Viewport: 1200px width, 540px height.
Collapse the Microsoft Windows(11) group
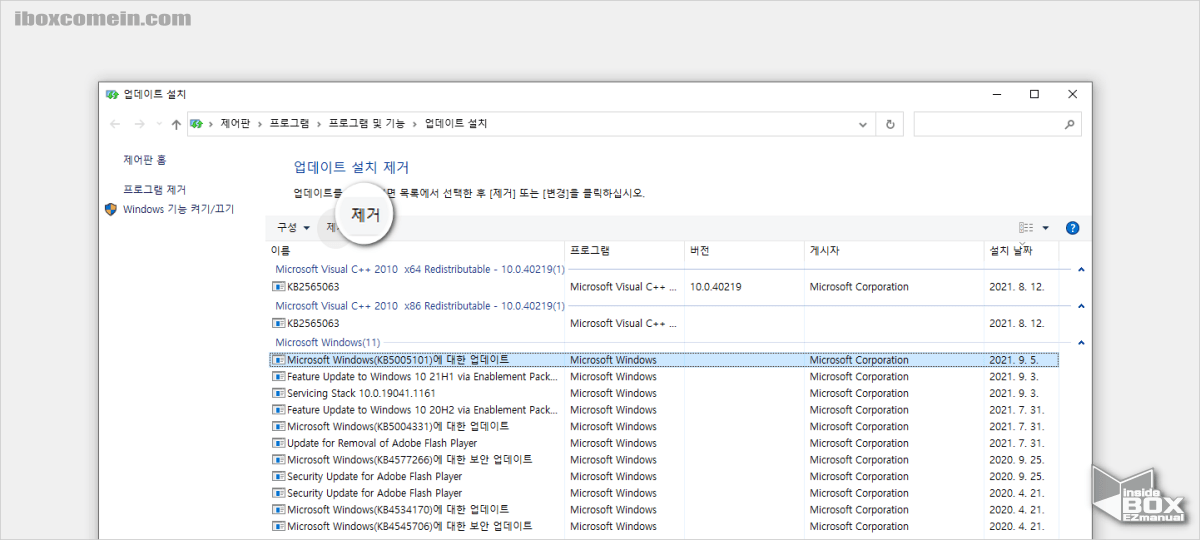click(1081, 343)
